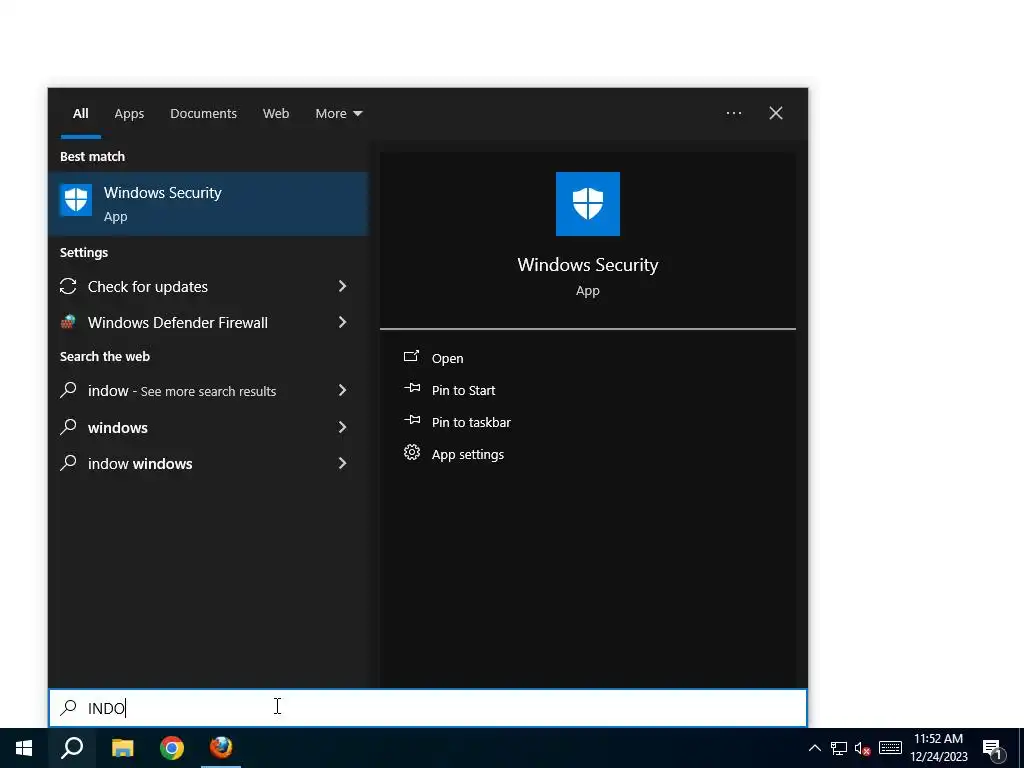Switch to the Apps tab

click(x=129, y=114)
